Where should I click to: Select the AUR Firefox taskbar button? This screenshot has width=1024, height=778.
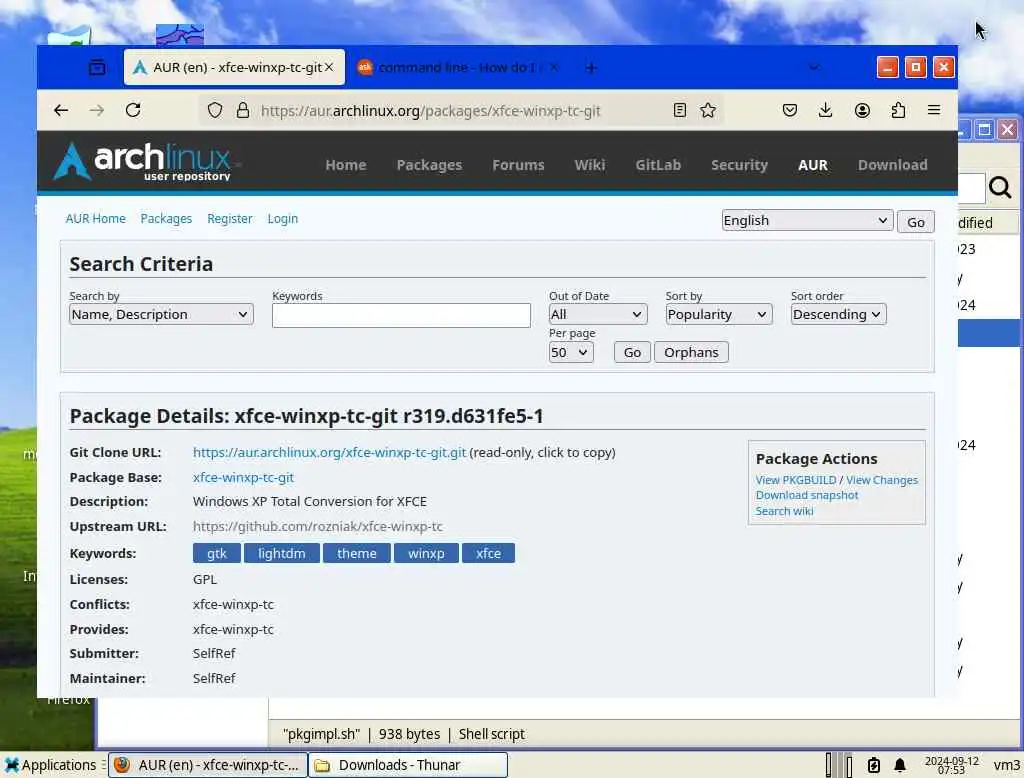(208, 765)
